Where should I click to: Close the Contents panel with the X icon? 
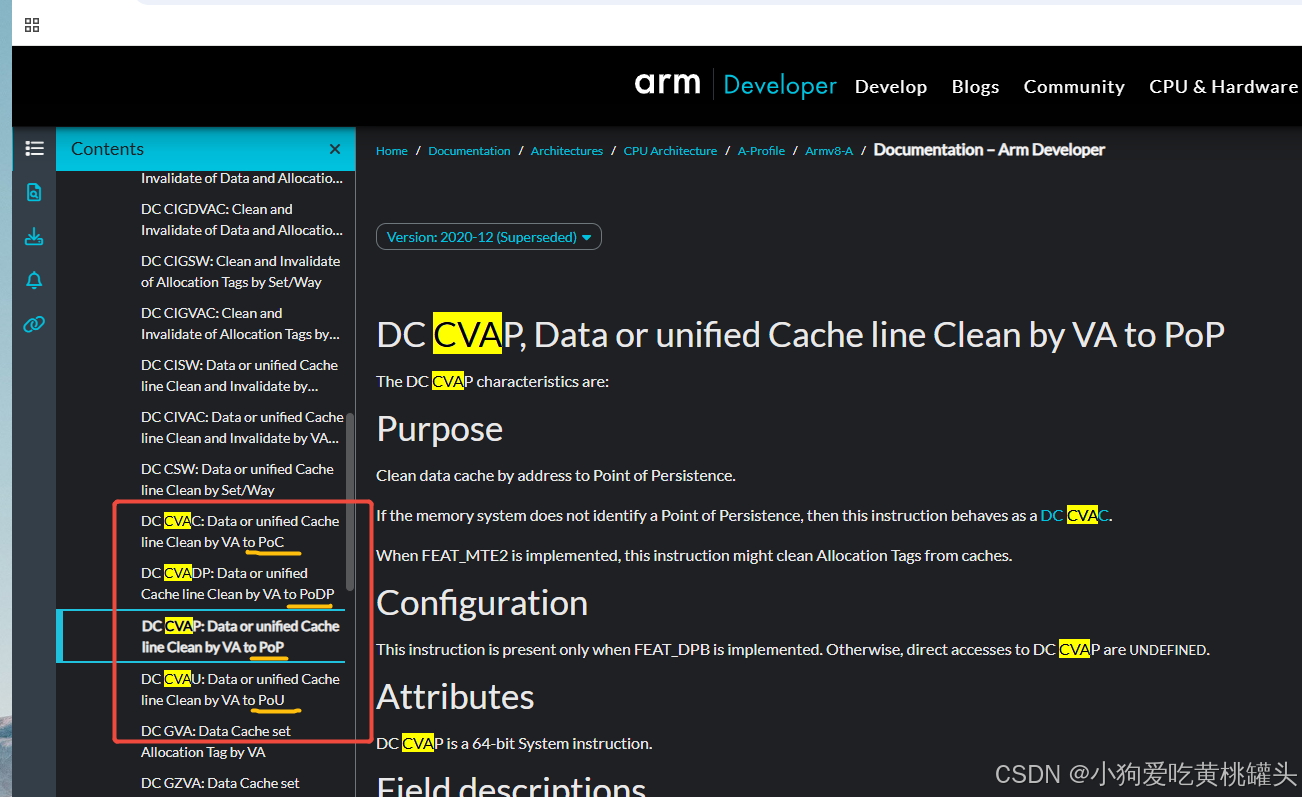click(335, 148)
